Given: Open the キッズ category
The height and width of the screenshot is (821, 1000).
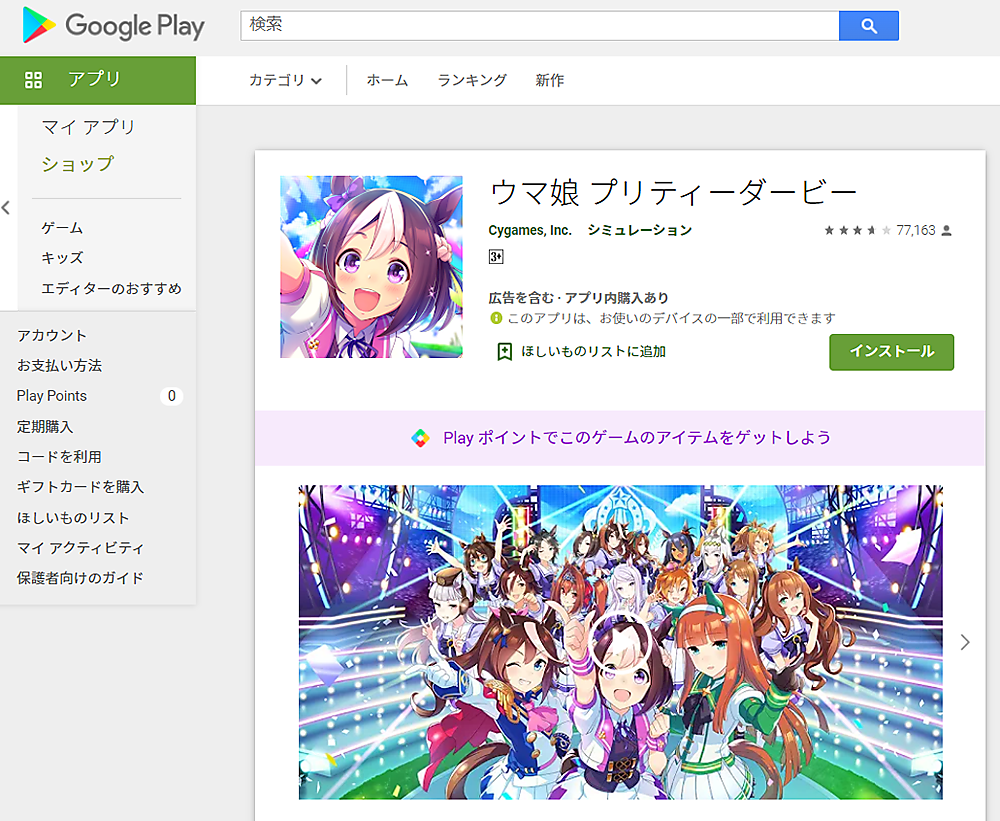Looking at the screenshot, I should pos(62,258).
